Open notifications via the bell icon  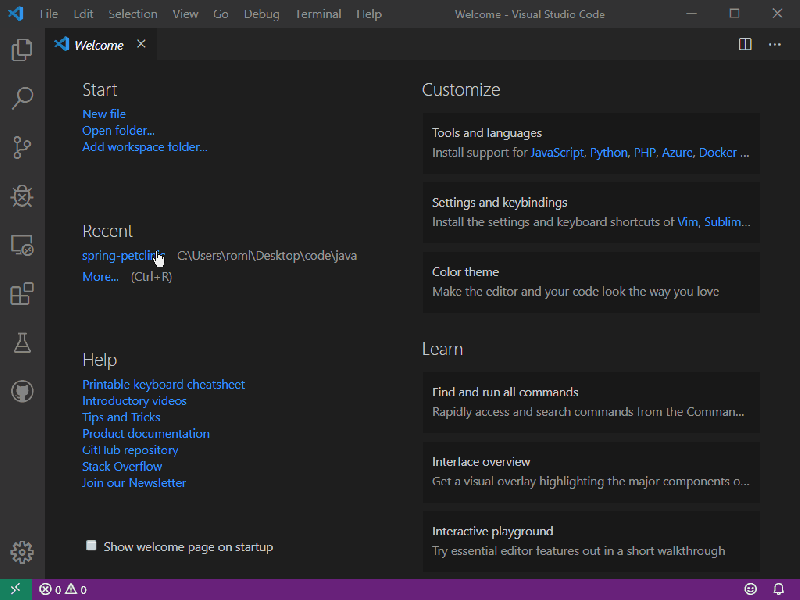coord(779,589)
